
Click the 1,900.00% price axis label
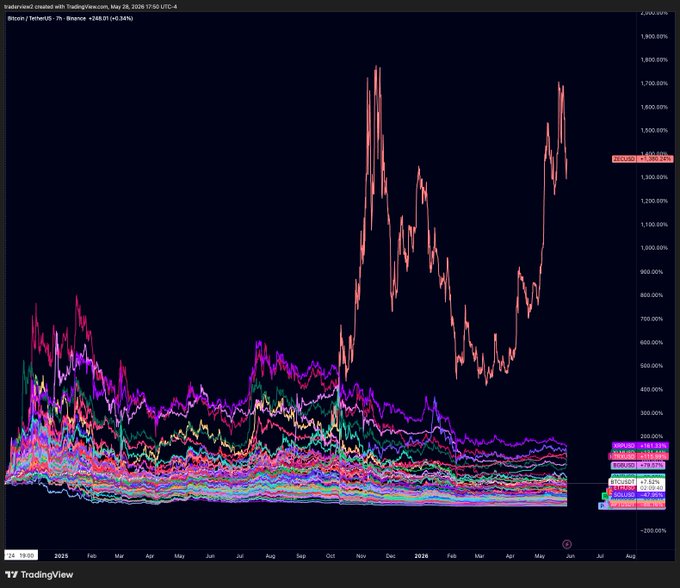click(x=654, y=36)
